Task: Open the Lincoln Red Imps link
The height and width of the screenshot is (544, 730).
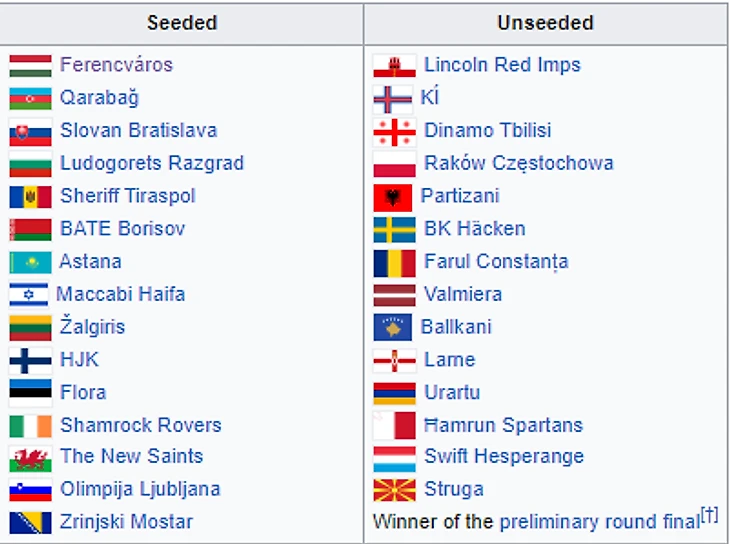Action: [x=502, y=65]
